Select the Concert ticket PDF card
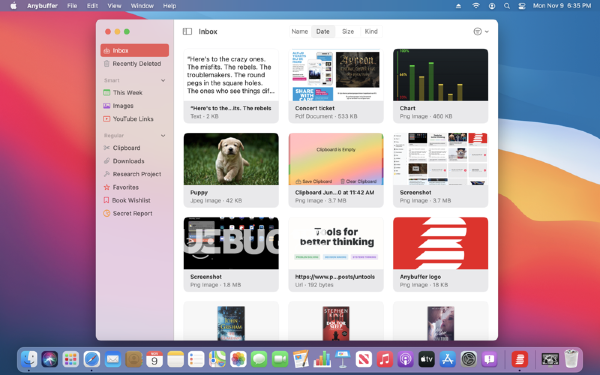Viewport: 600px width, 375px height. point(336,86)
